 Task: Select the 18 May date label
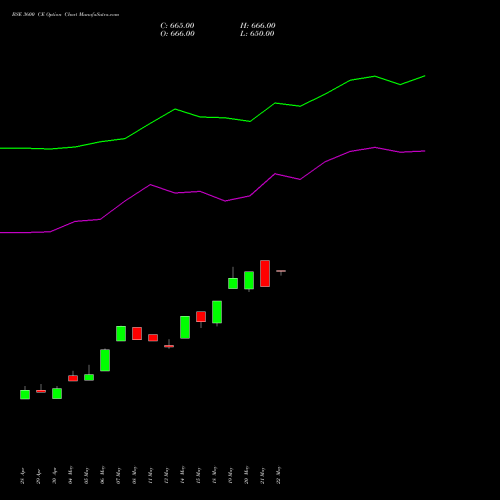coord(215,475)
